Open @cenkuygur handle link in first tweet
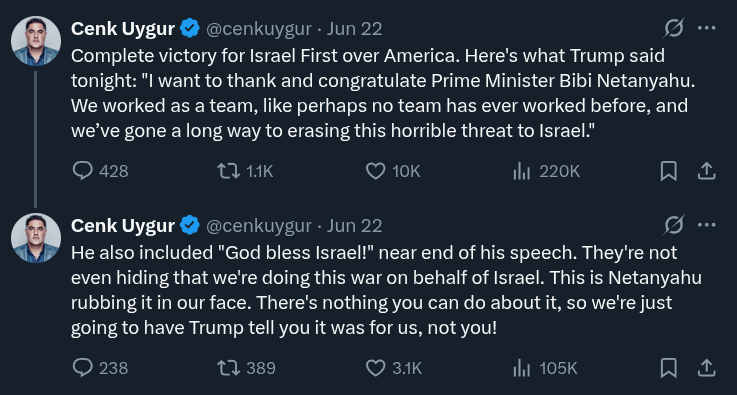 point(259,29)
